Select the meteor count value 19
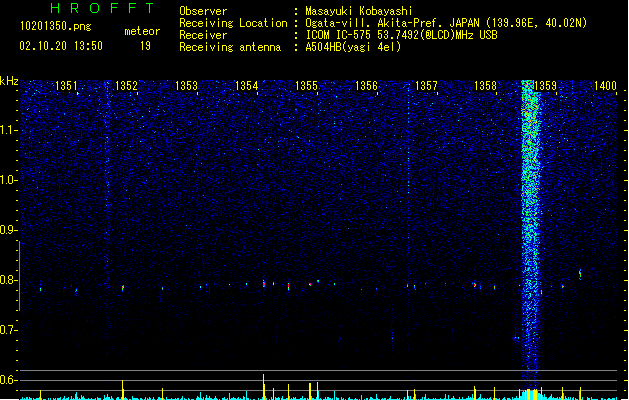This screenshot has height=400, width=629. (145, 46)
